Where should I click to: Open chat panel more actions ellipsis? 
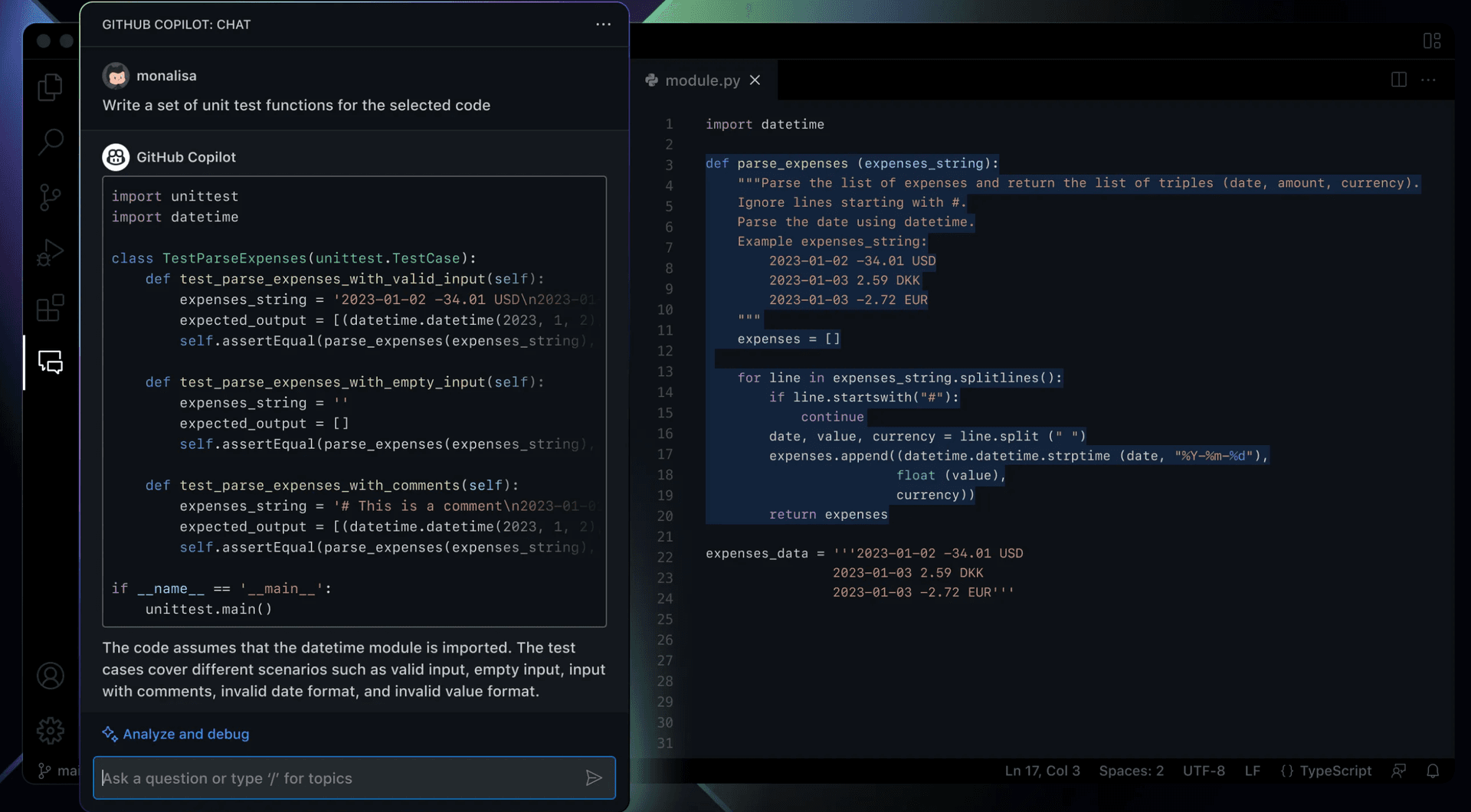click(x=604, y=25)
